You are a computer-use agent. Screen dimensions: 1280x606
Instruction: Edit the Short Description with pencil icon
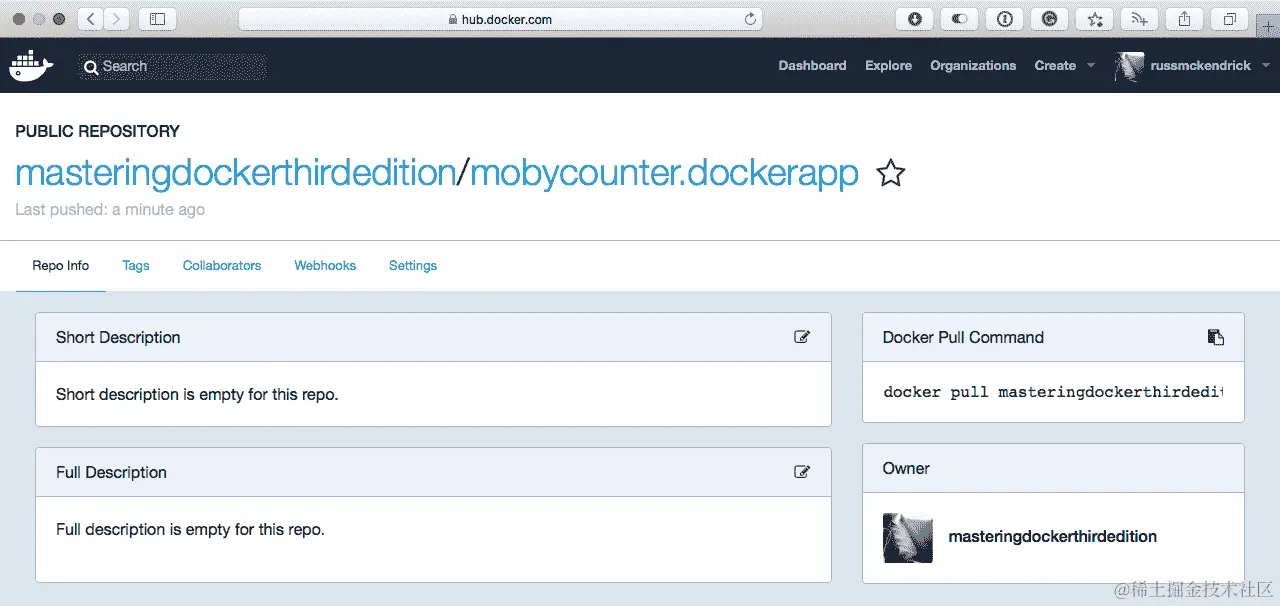[802, 337]
